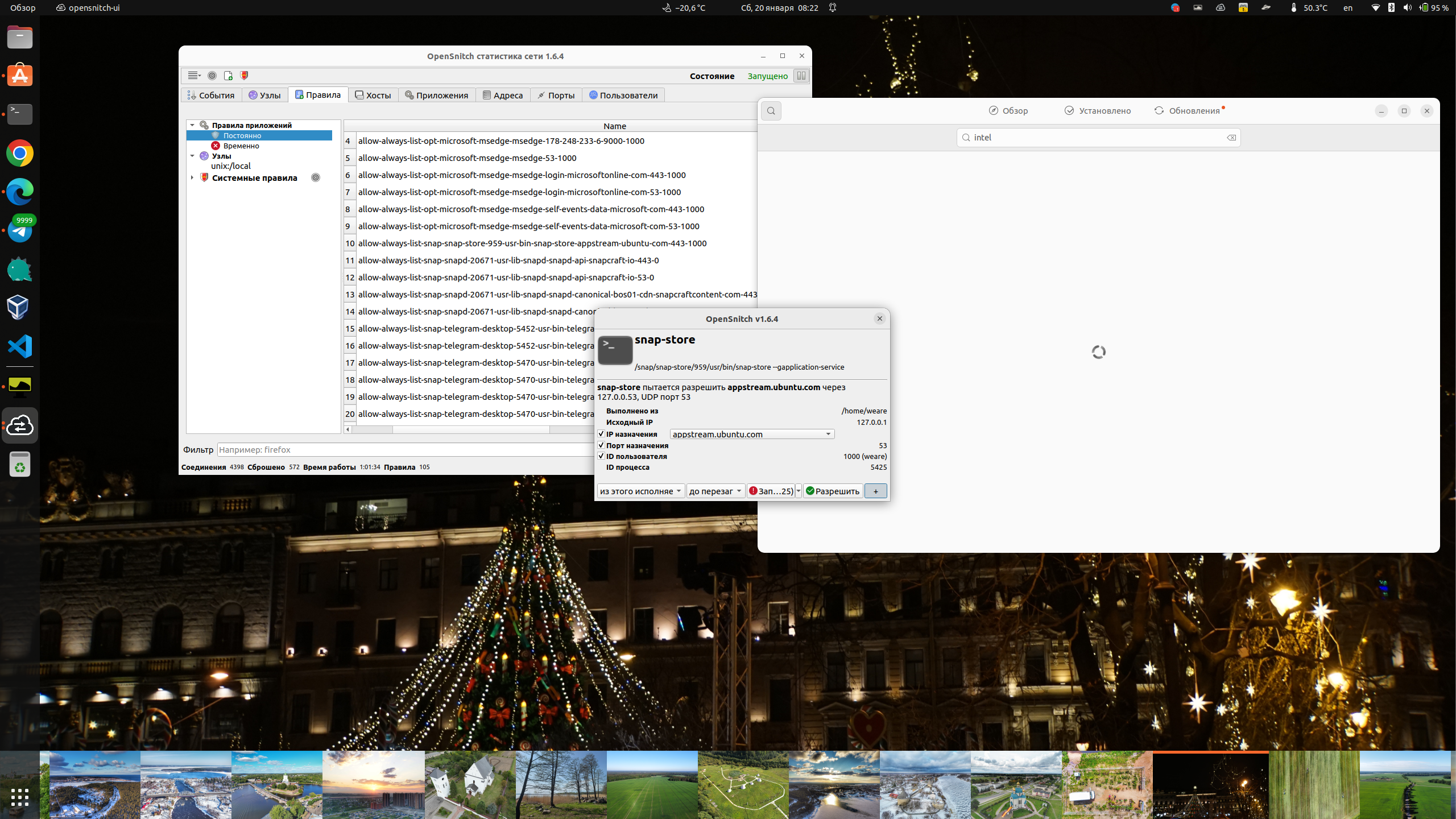This screenshot has height=819, width=1456.
Task: Open the Приложения tab
Action: [436, 95]
